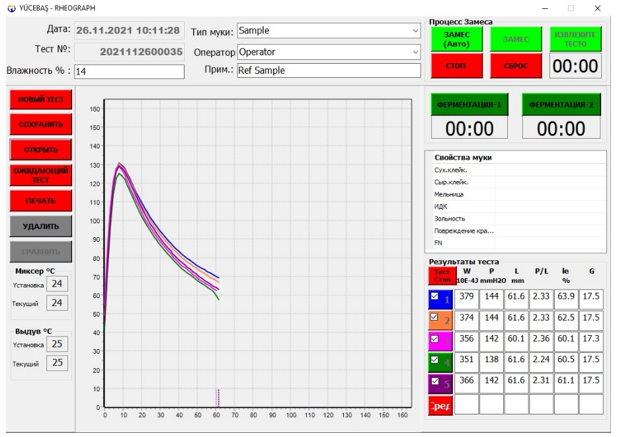Click the Влажность % input field

tap(129, 71)
